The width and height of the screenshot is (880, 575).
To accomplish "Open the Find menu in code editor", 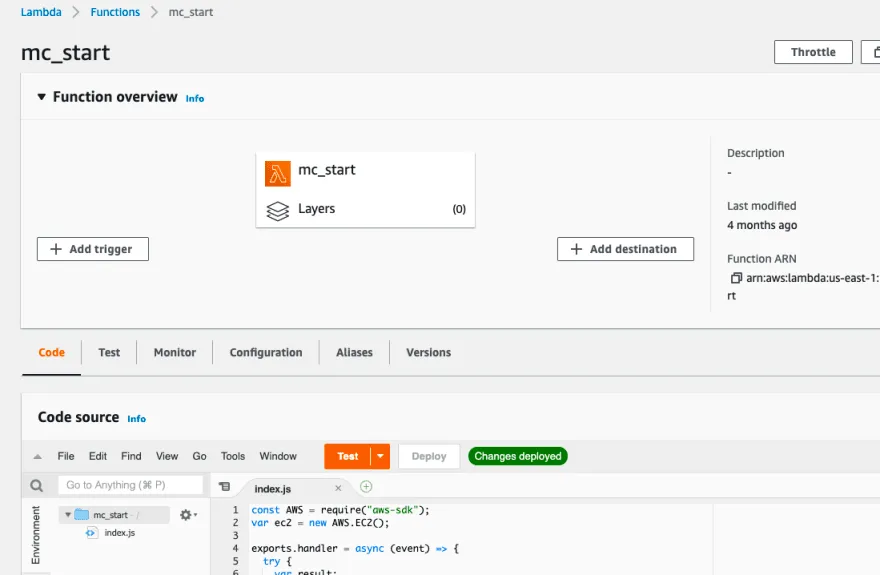I will coord(131,456).
